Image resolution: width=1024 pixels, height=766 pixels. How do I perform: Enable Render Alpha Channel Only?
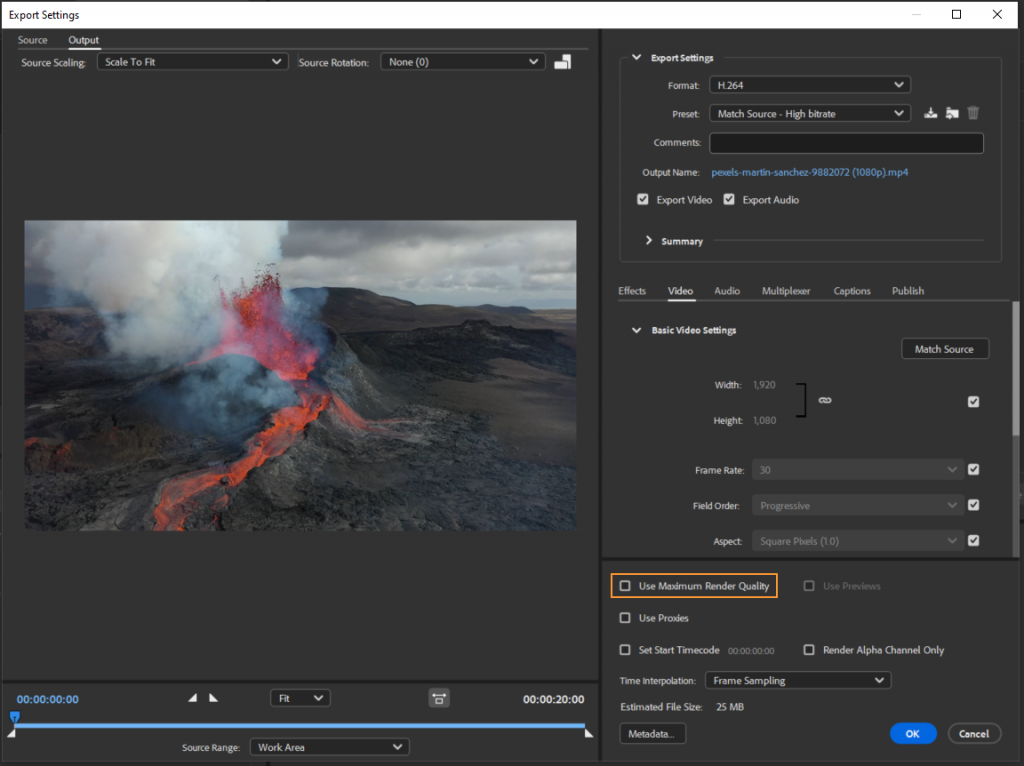[x=808, y=649]
